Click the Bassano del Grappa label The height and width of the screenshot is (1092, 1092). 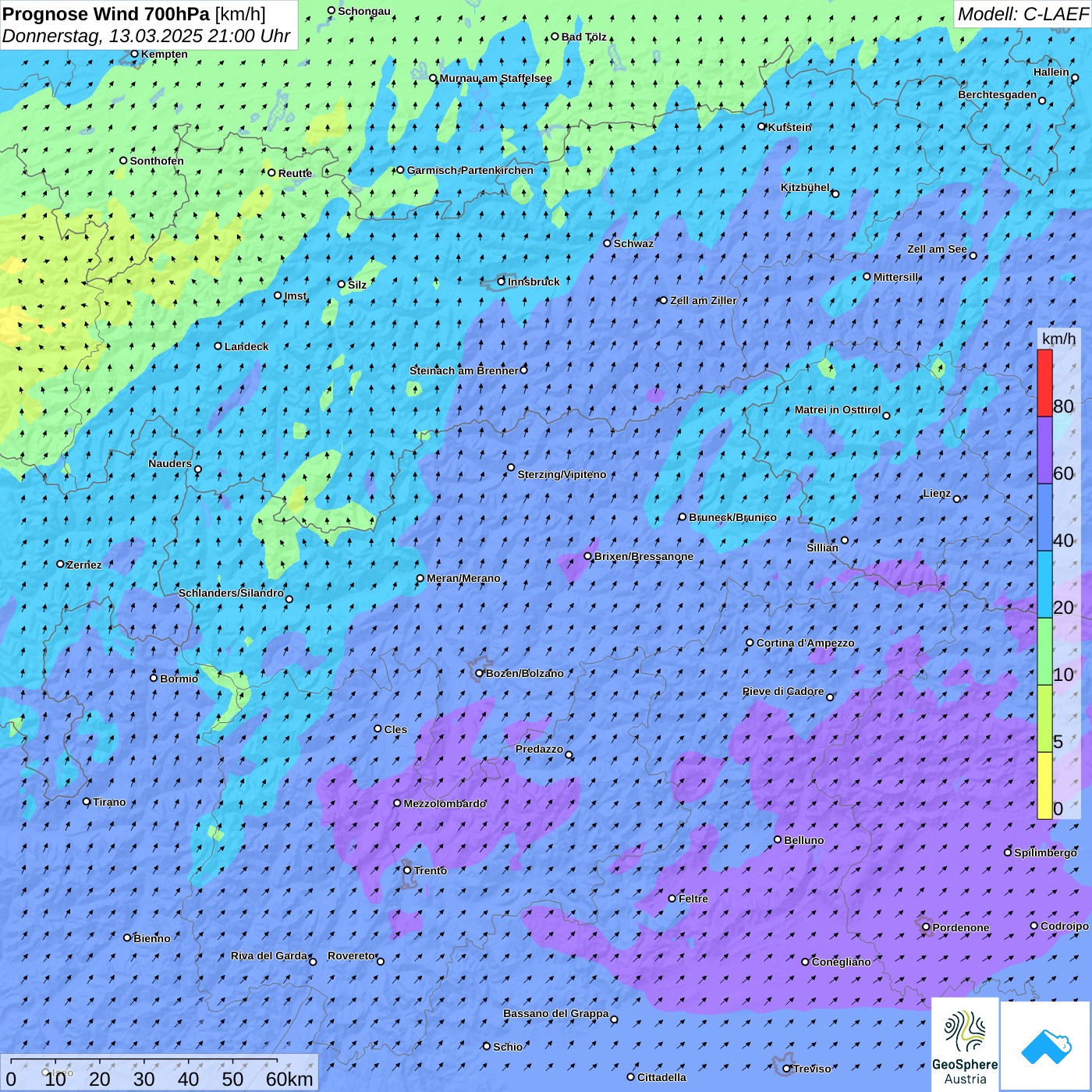point(556,1013)
